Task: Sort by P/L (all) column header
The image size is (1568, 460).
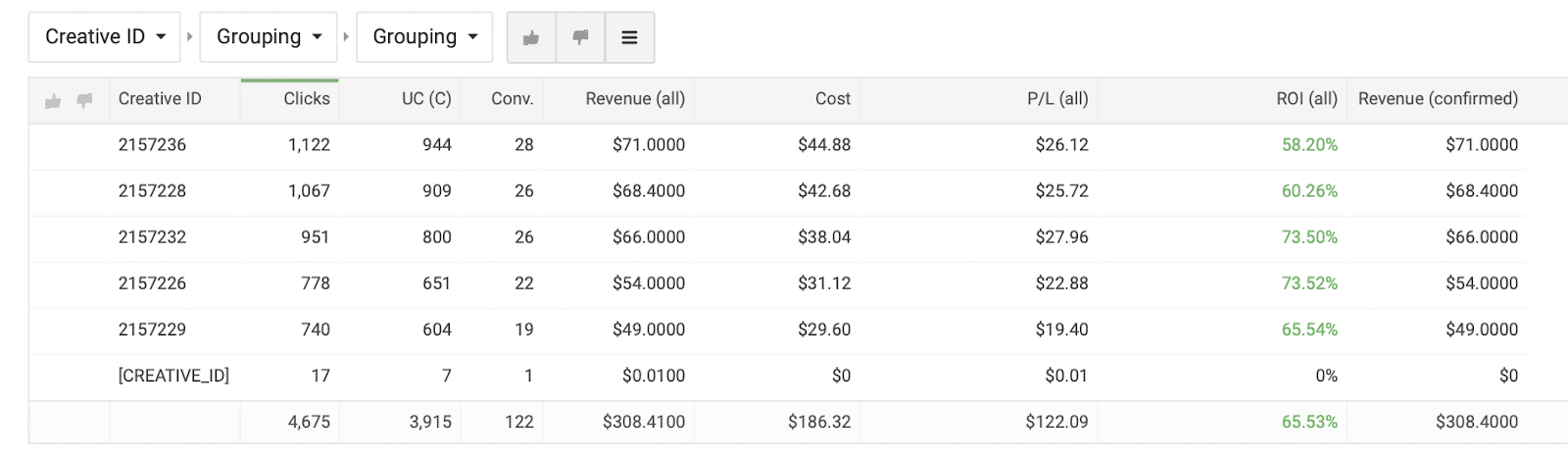Action: [1057, 99]
